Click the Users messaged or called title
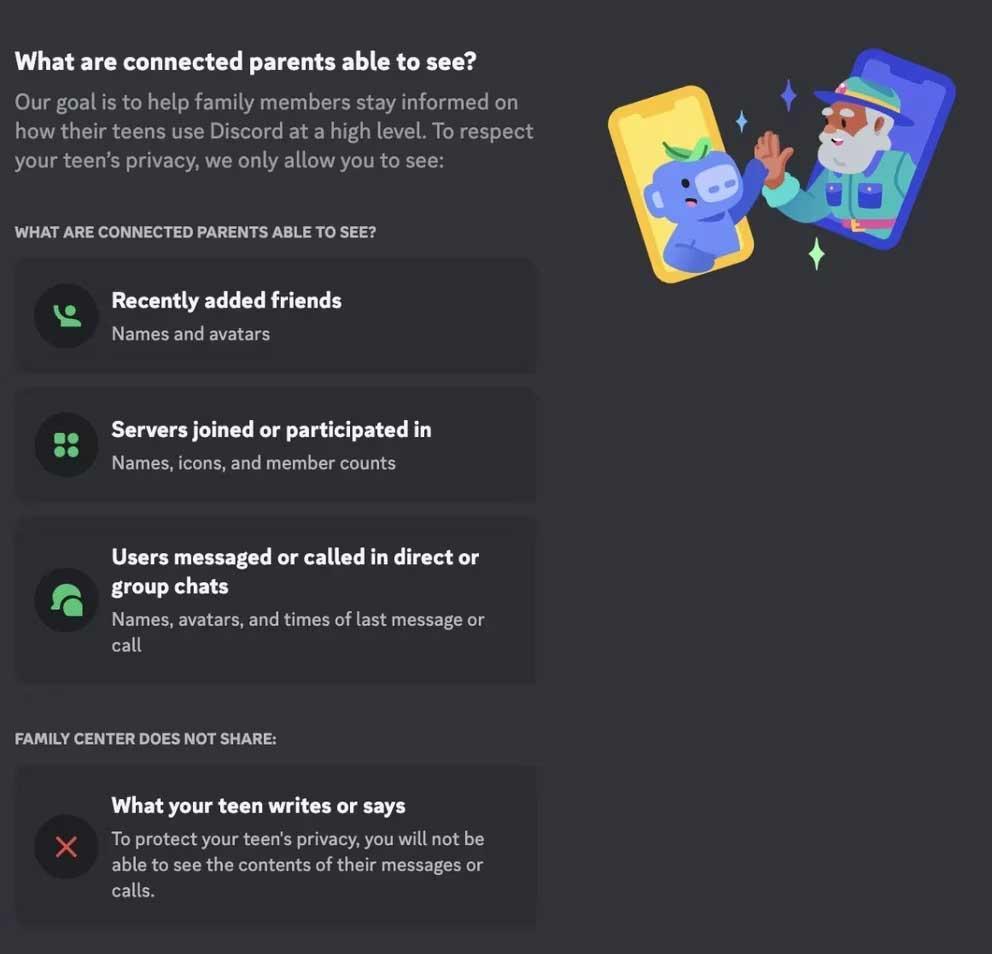The height and width of the screenshot is (954, 992). 295,571
